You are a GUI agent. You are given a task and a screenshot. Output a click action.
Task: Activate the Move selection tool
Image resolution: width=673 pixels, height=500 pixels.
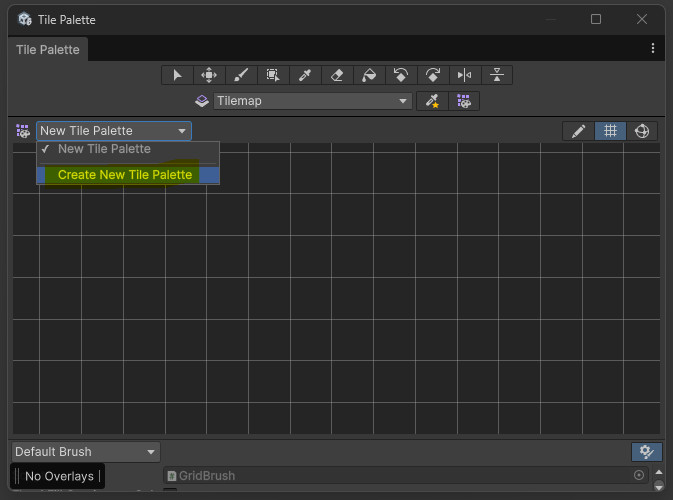[x=209, y=75]
